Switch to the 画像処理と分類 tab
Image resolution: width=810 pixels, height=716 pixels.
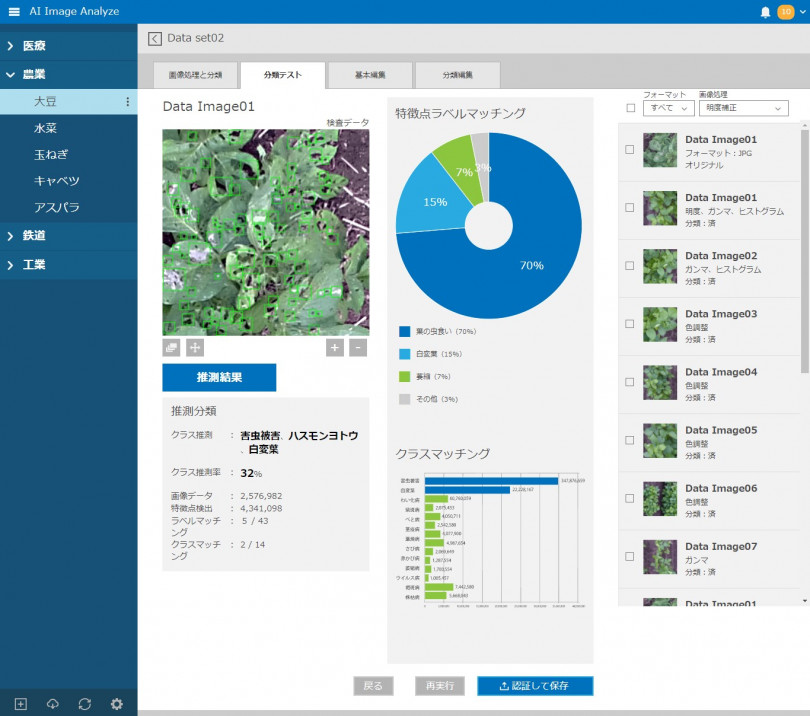[x=195, y=76]
